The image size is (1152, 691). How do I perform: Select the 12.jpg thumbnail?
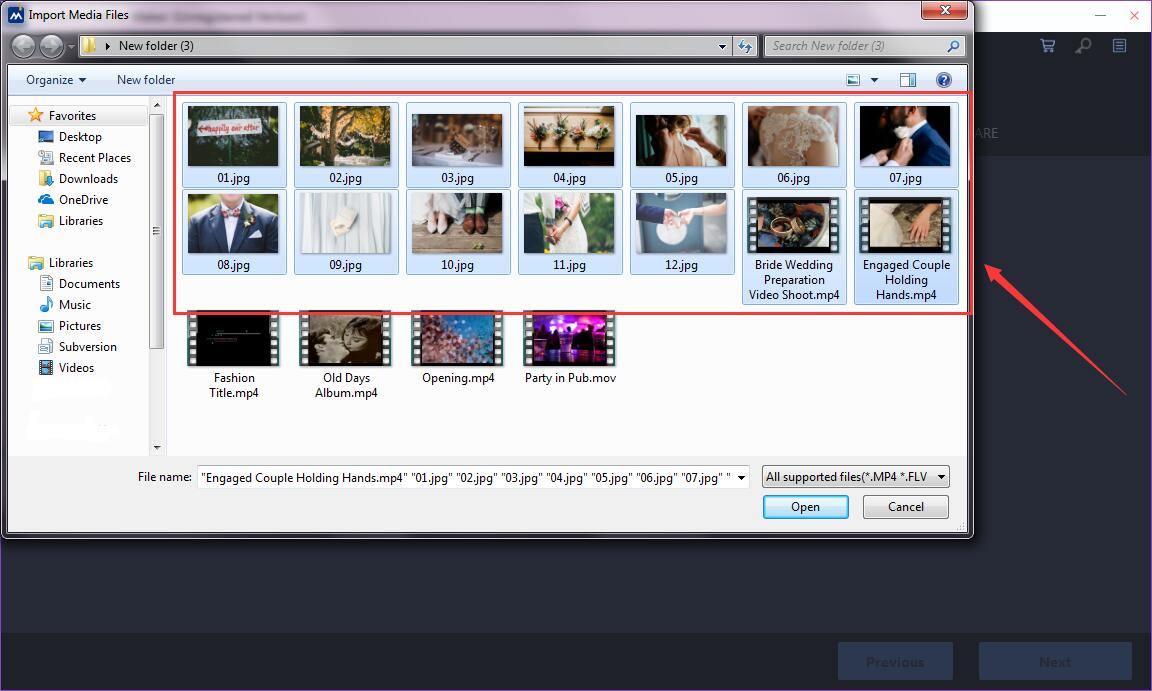pos(682,232)
